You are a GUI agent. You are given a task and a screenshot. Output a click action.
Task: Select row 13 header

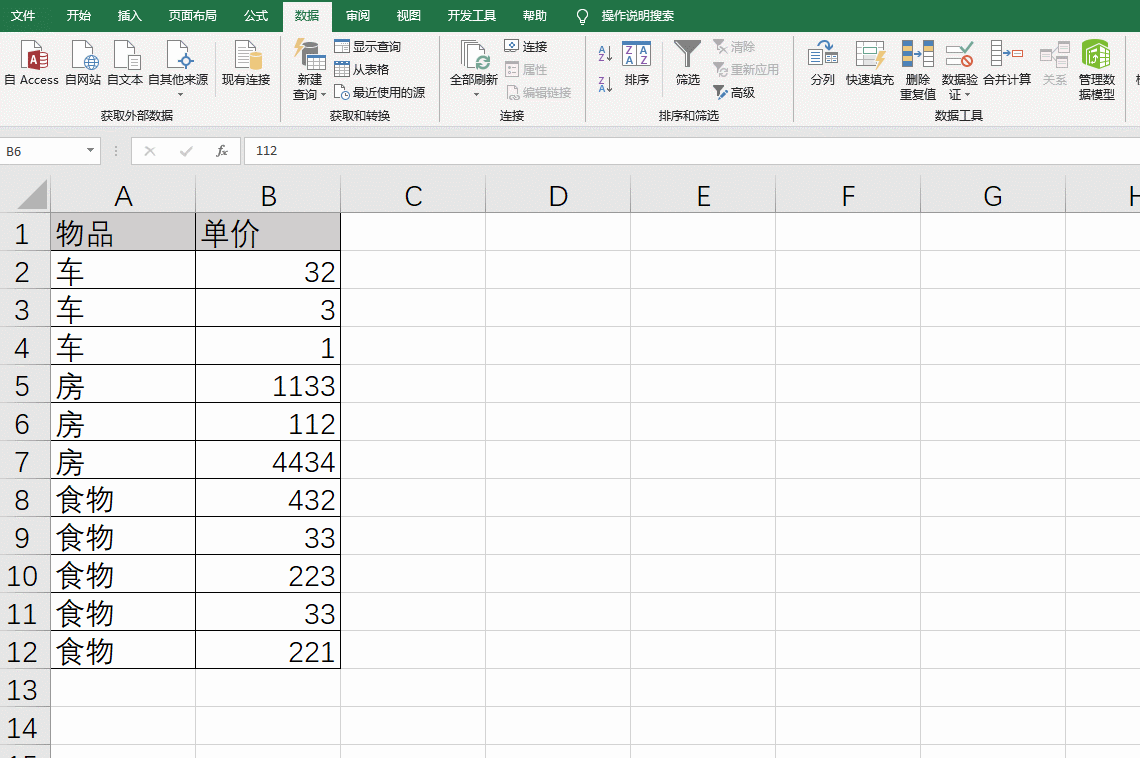tap(24, 690)
